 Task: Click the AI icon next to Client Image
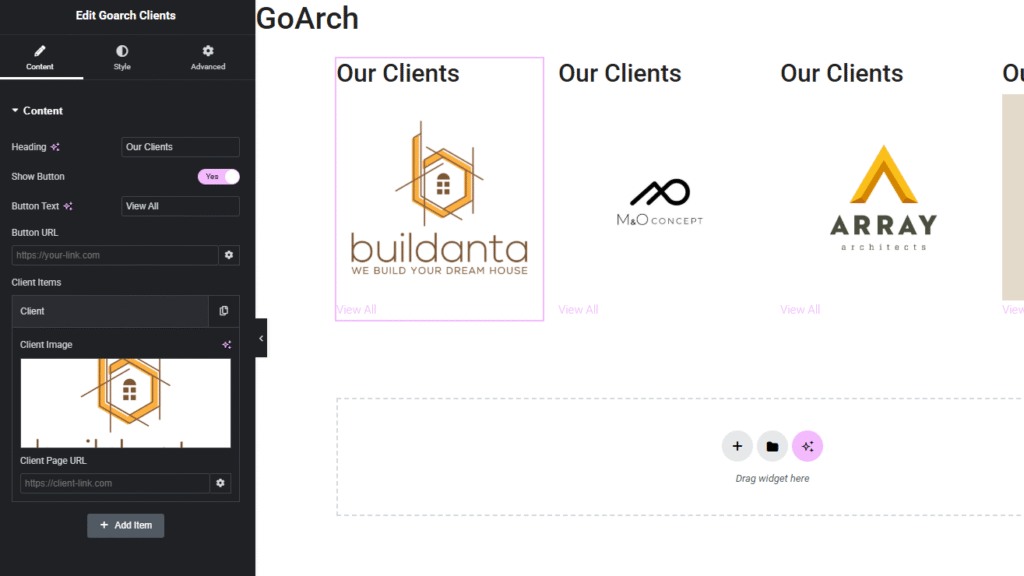[227, 345]
